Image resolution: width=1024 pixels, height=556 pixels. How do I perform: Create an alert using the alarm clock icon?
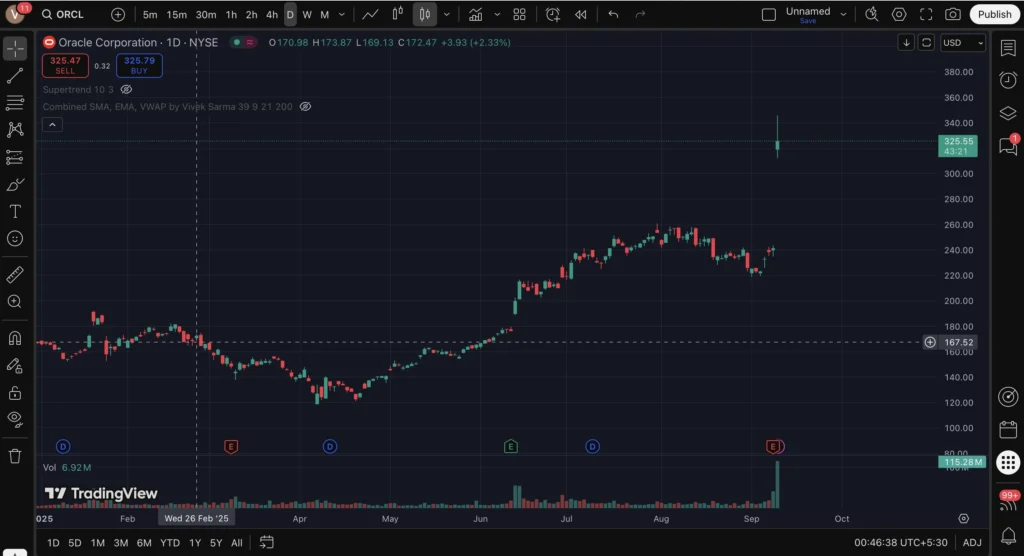553,14
